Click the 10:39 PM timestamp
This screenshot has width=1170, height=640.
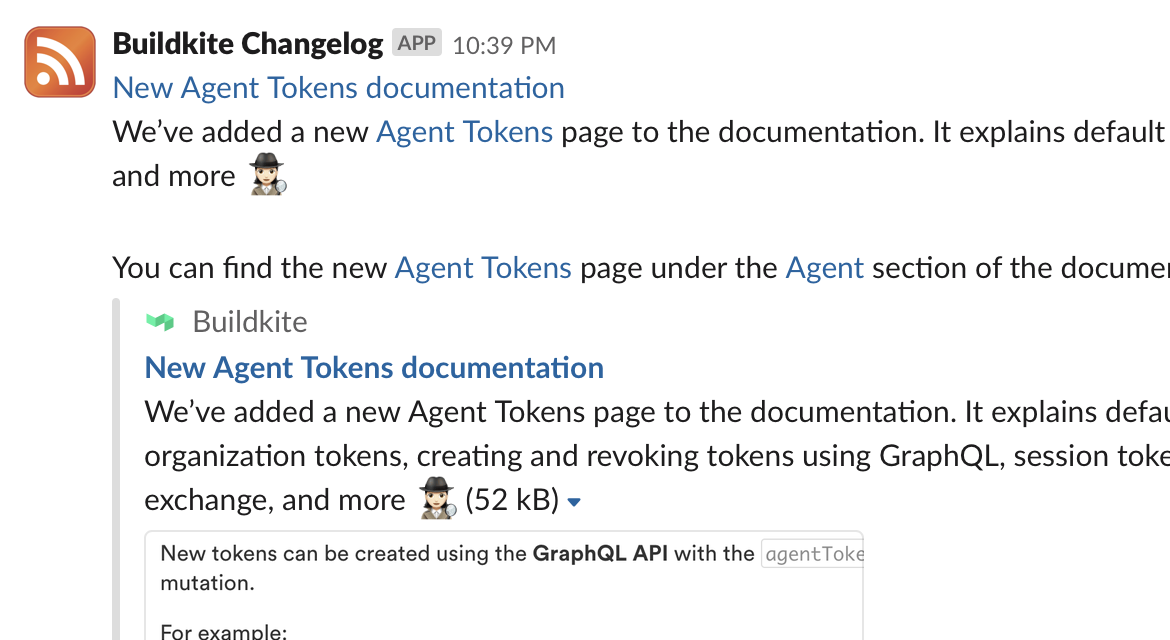coord(503,45)
